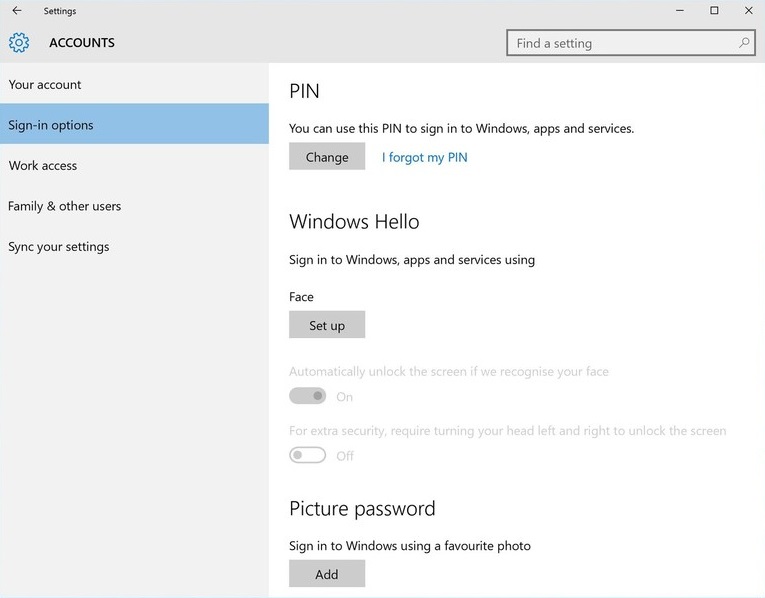Click the Accounts gear icon

(19, 43)
